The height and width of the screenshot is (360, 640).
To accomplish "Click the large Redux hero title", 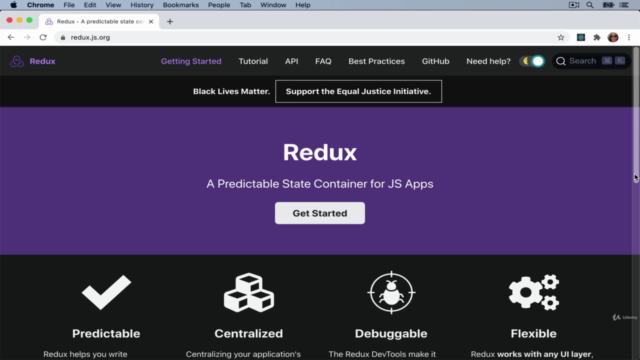I will [x=320, y=152].
